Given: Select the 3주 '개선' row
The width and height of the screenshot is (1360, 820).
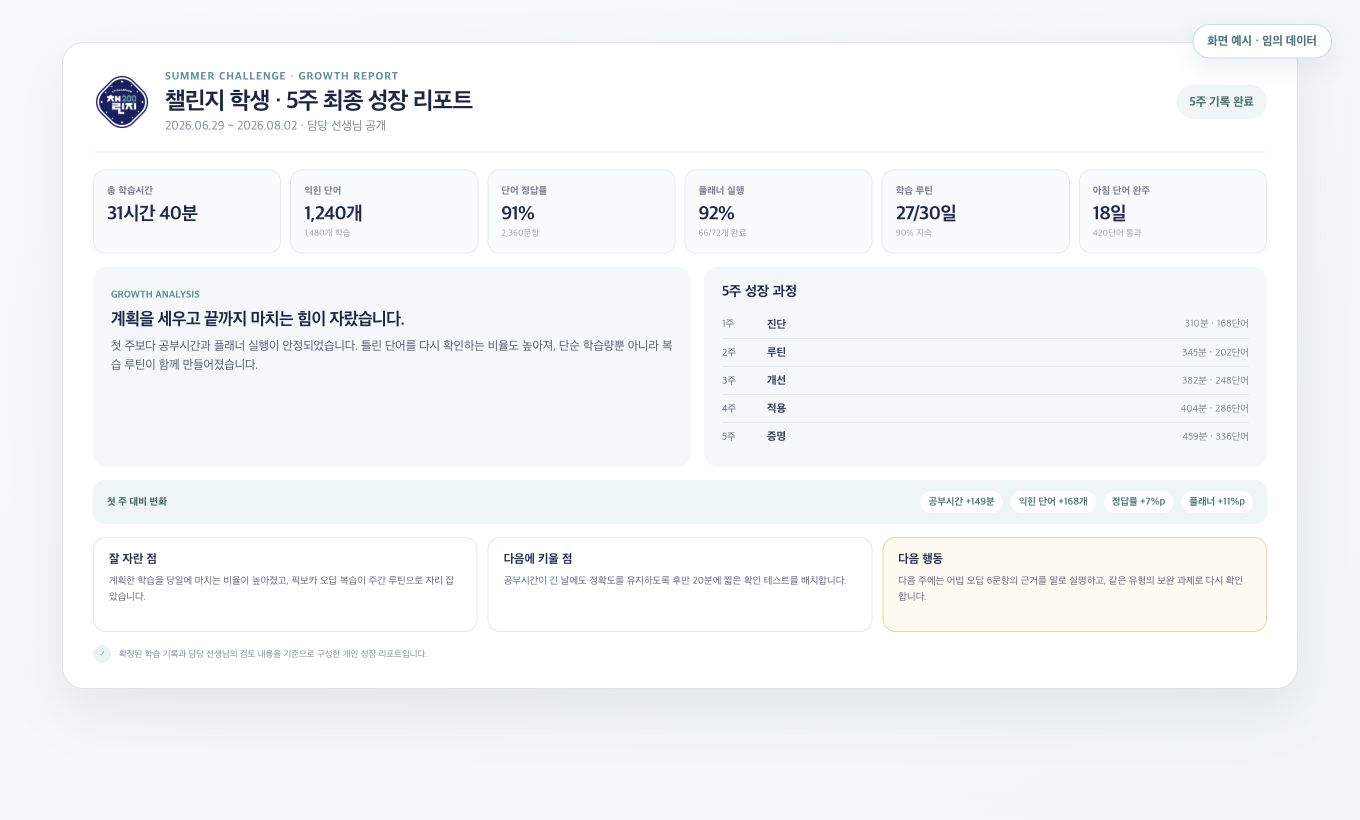Looking at the screenshot, I should (x=985, y=380).
